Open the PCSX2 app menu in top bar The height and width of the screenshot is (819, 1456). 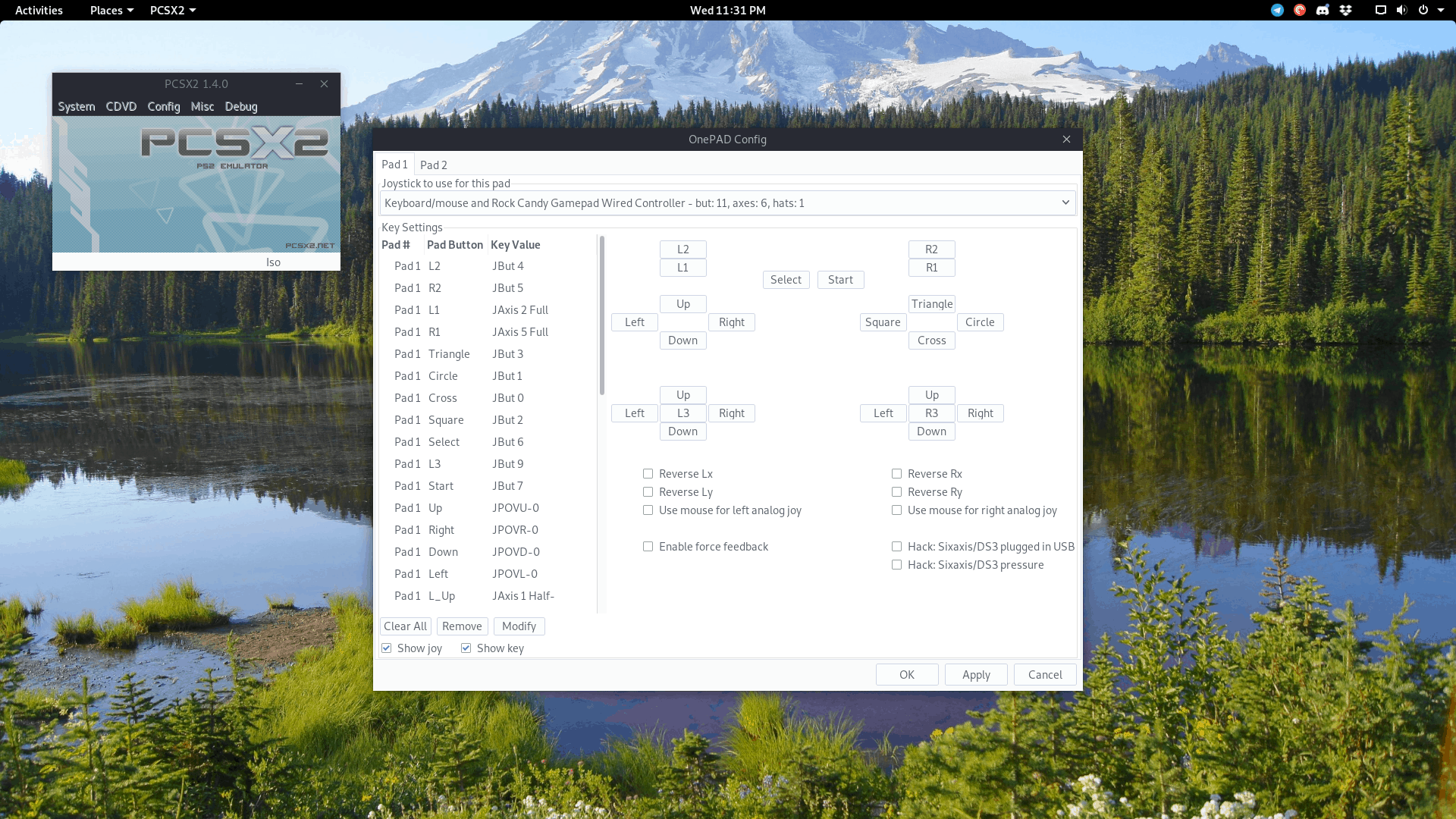coord(173,10)
